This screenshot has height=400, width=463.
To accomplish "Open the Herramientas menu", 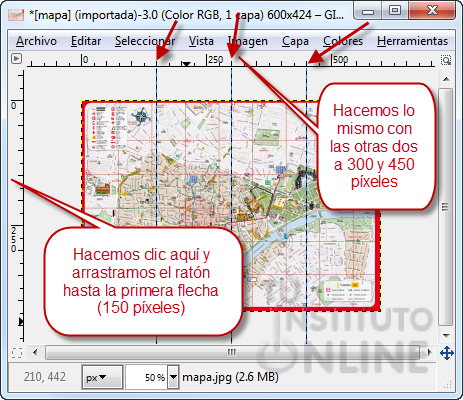I will coord(412,41).
